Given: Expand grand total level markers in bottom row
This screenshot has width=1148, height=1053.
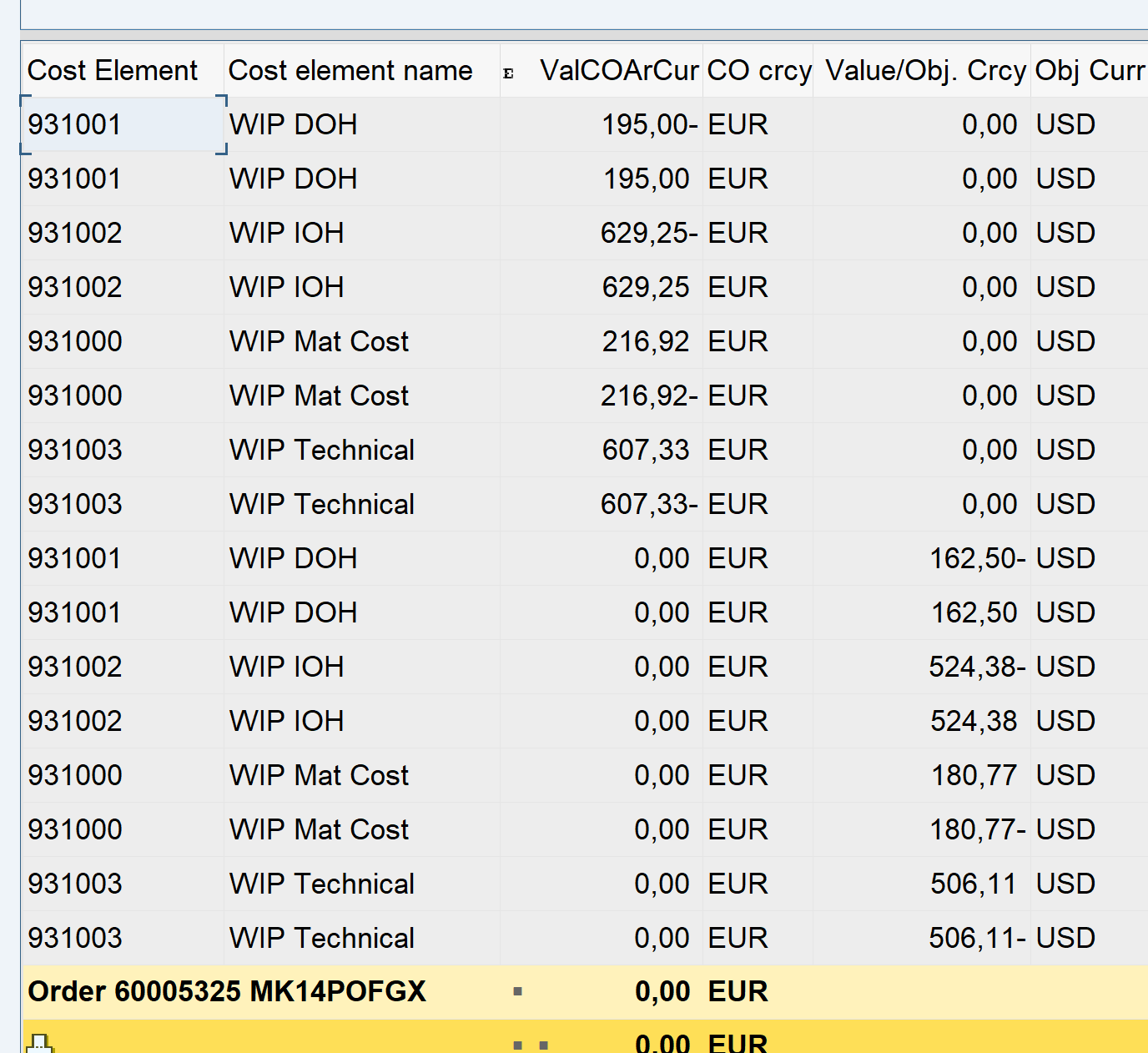Looking at the screenshot, I should [x=531, y=1045].
